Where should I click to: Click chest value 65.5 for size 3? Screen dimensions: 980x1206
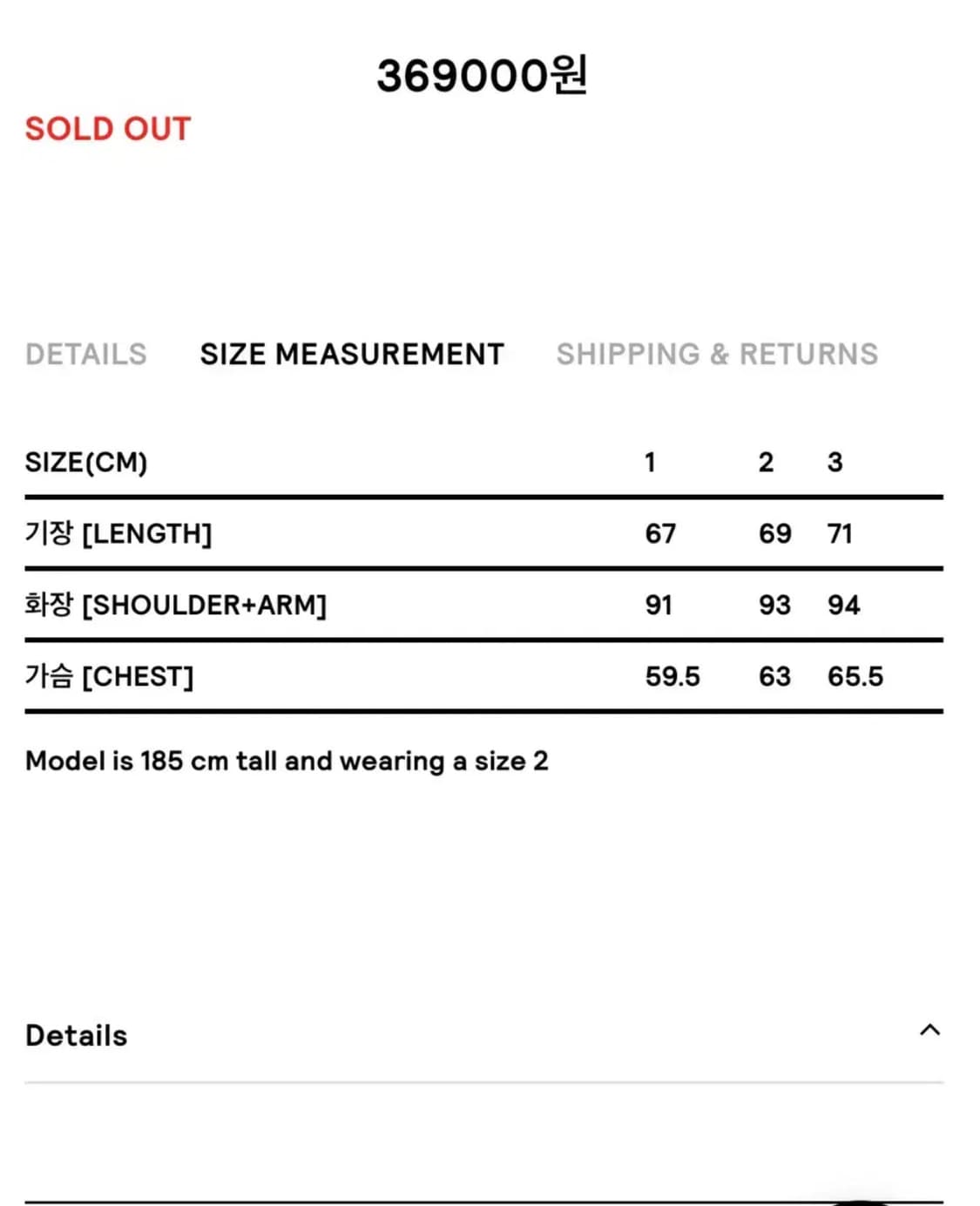click(855, 676)
